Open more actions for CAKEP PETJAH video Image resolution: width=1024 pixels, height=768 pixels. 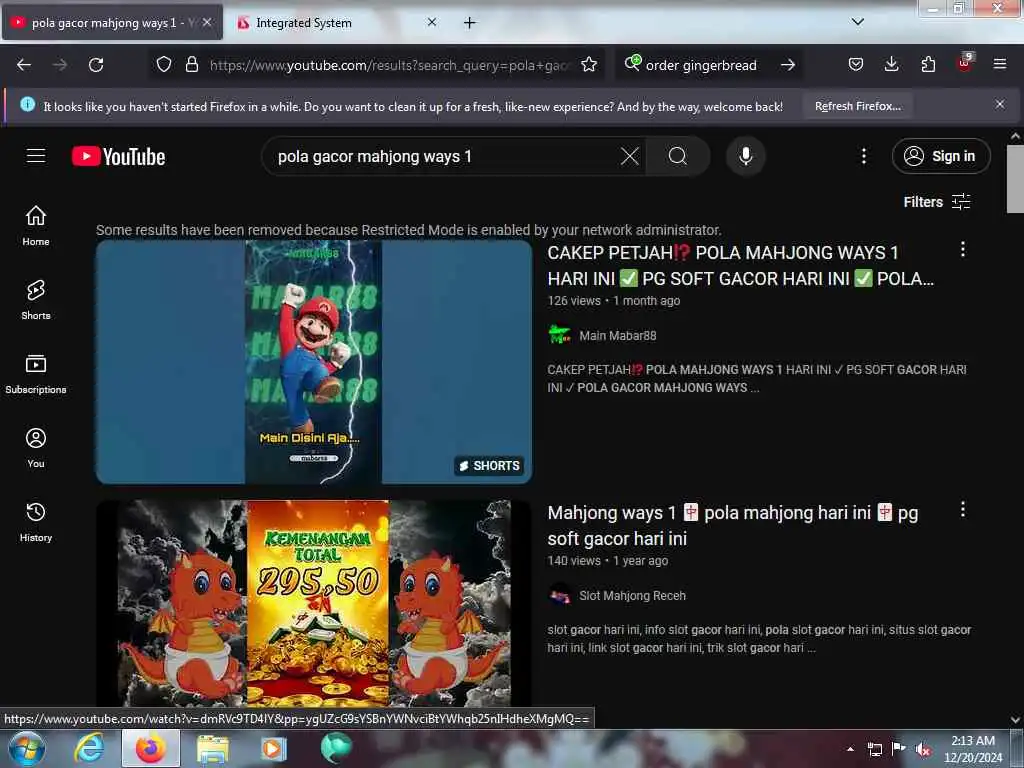[963, 249]
